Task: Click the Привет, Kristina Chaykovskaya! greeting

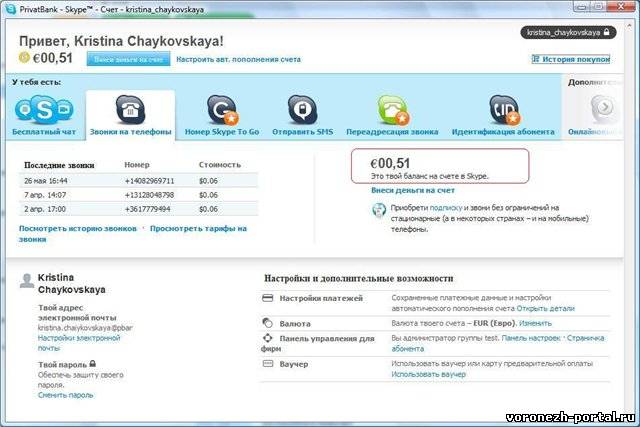Action: click(x=121, y=41)
